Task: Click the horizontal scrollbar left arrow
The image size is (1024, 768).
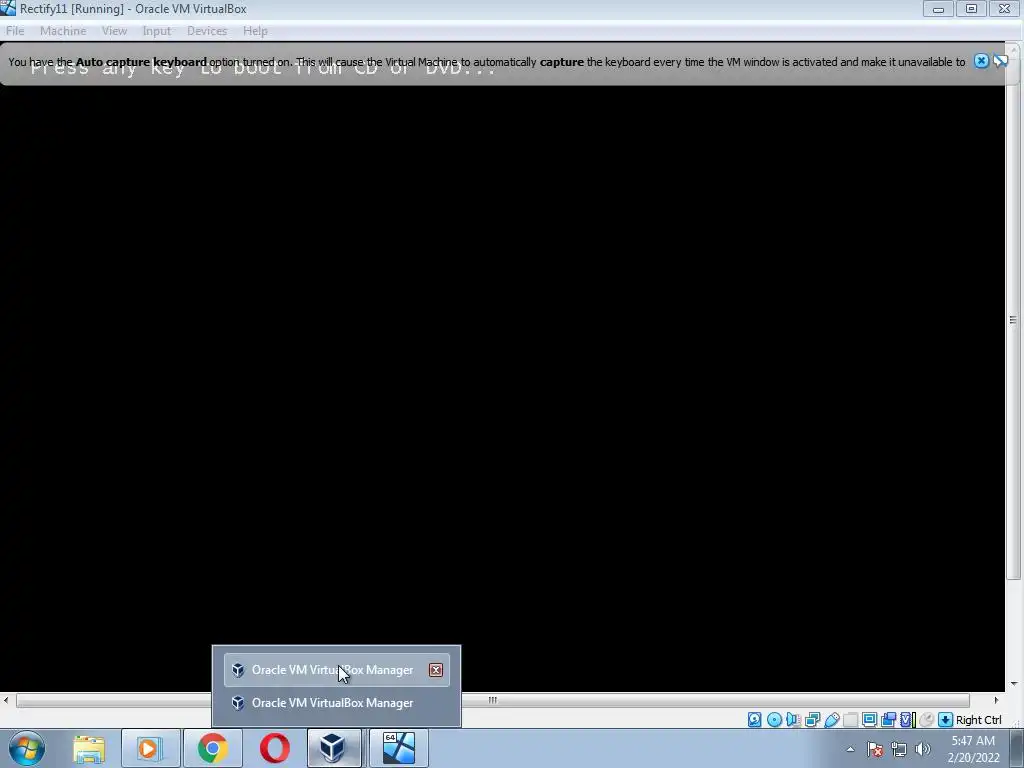Action: 6,700
